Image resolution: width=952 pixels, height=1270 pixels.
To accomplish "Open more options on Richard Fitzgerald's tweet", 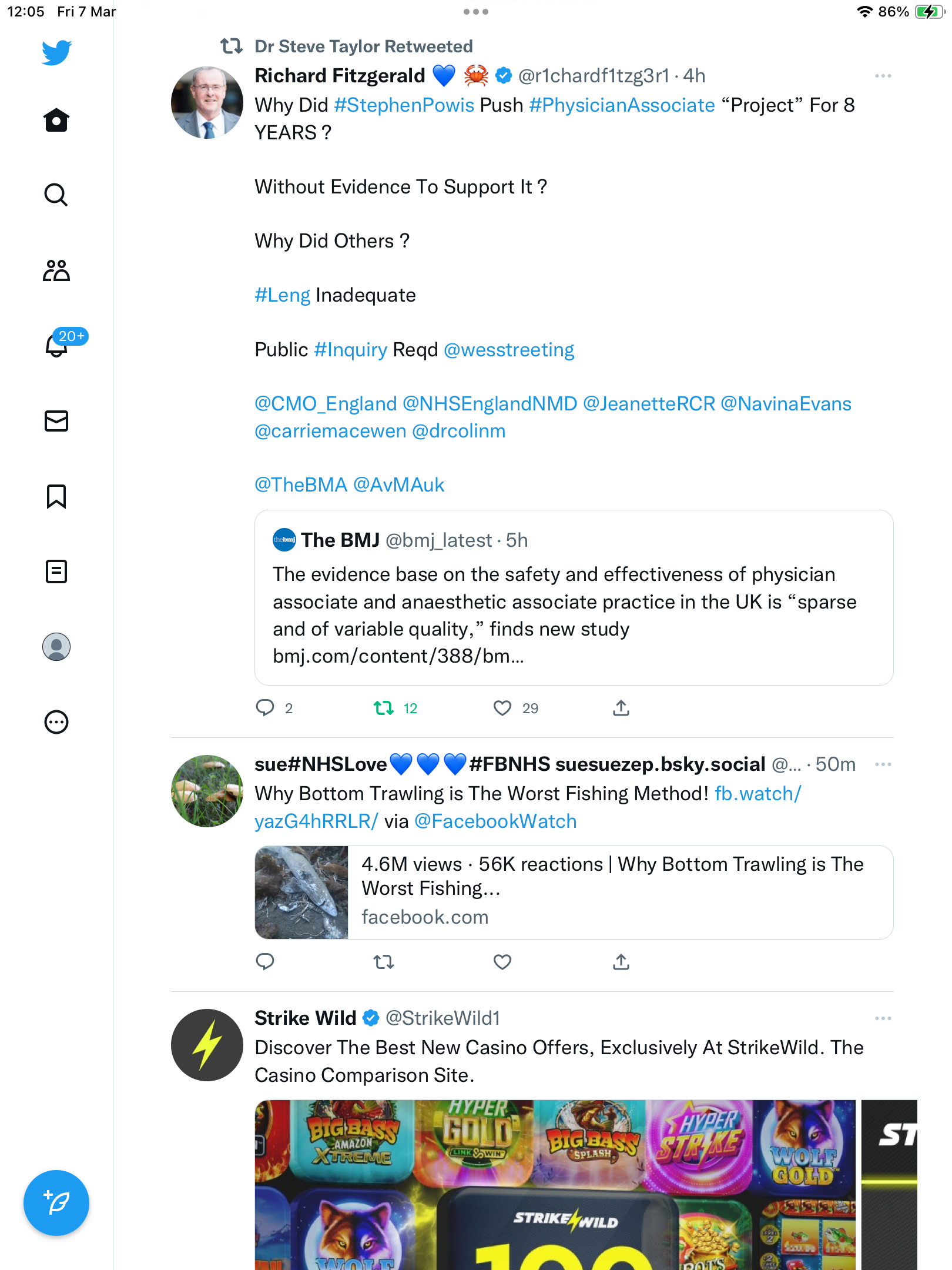I will tap(883, 76).
